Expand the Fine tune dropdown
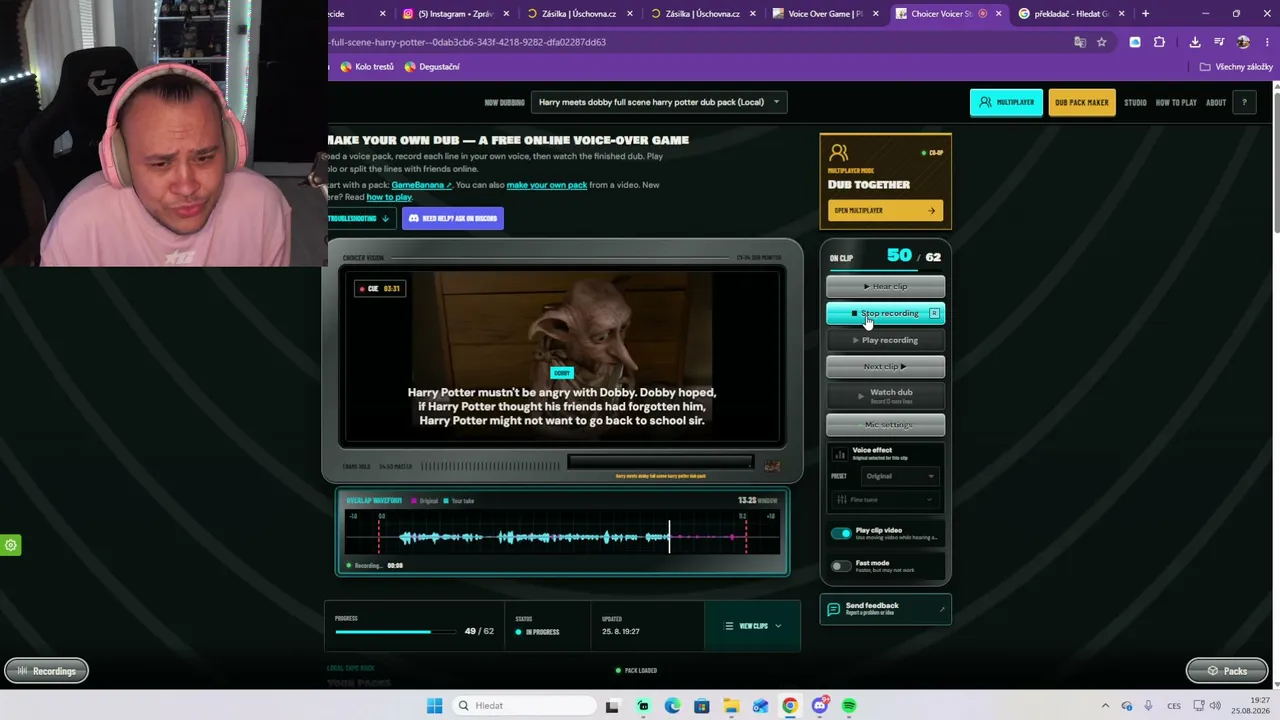The width and height of the screenshot is (1280, 720). 885,499
